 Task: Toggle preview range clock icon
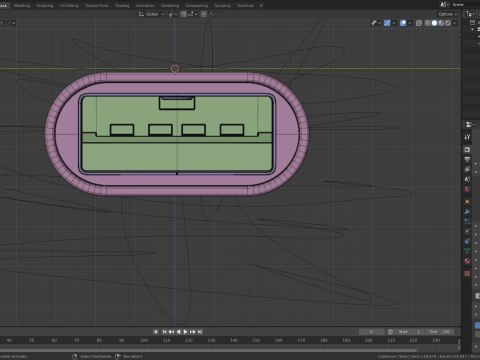(x=390, y=332)
